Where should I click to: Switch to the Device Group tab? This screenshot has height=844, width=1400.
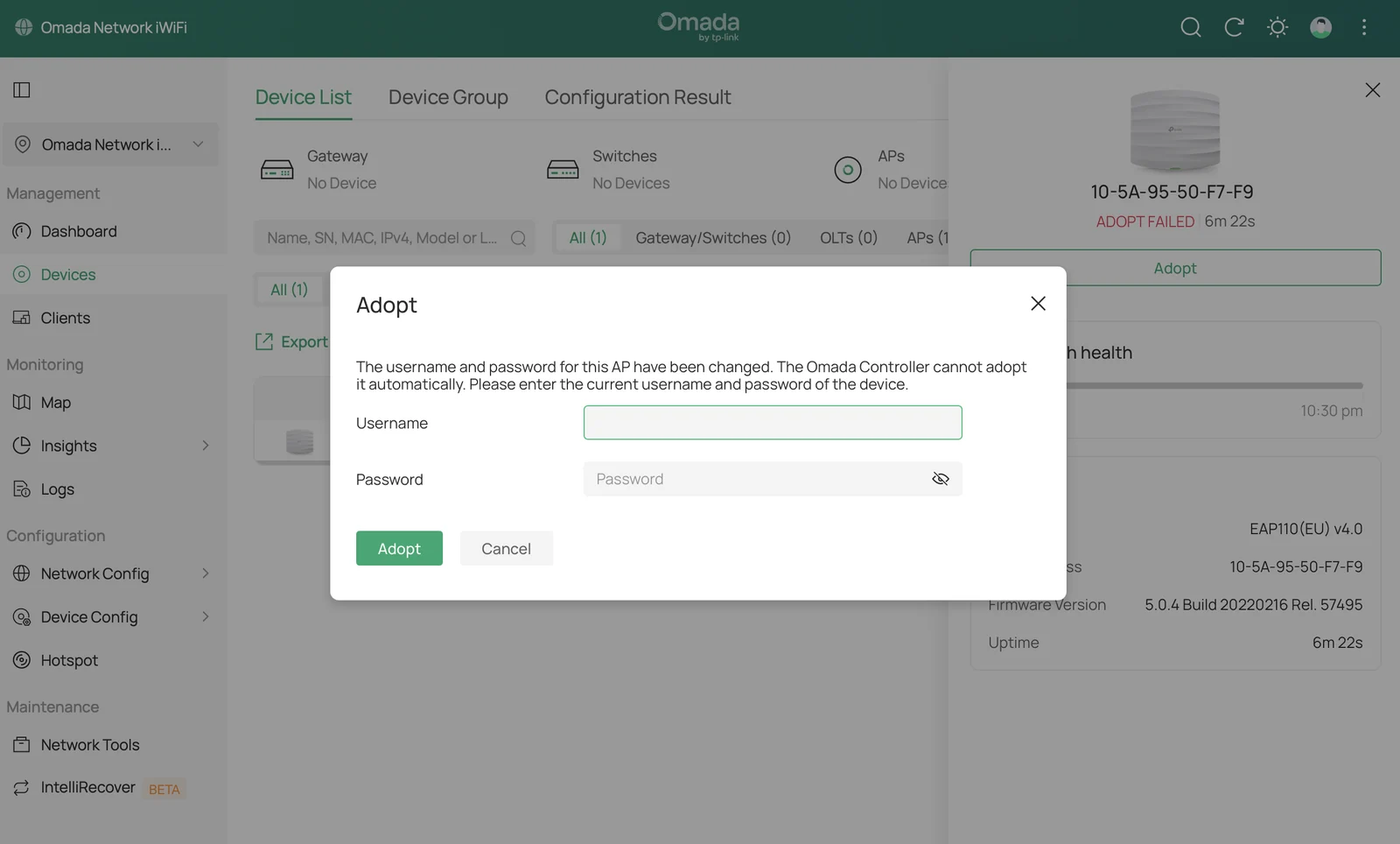pyautogui.click(x=448, y=97)
